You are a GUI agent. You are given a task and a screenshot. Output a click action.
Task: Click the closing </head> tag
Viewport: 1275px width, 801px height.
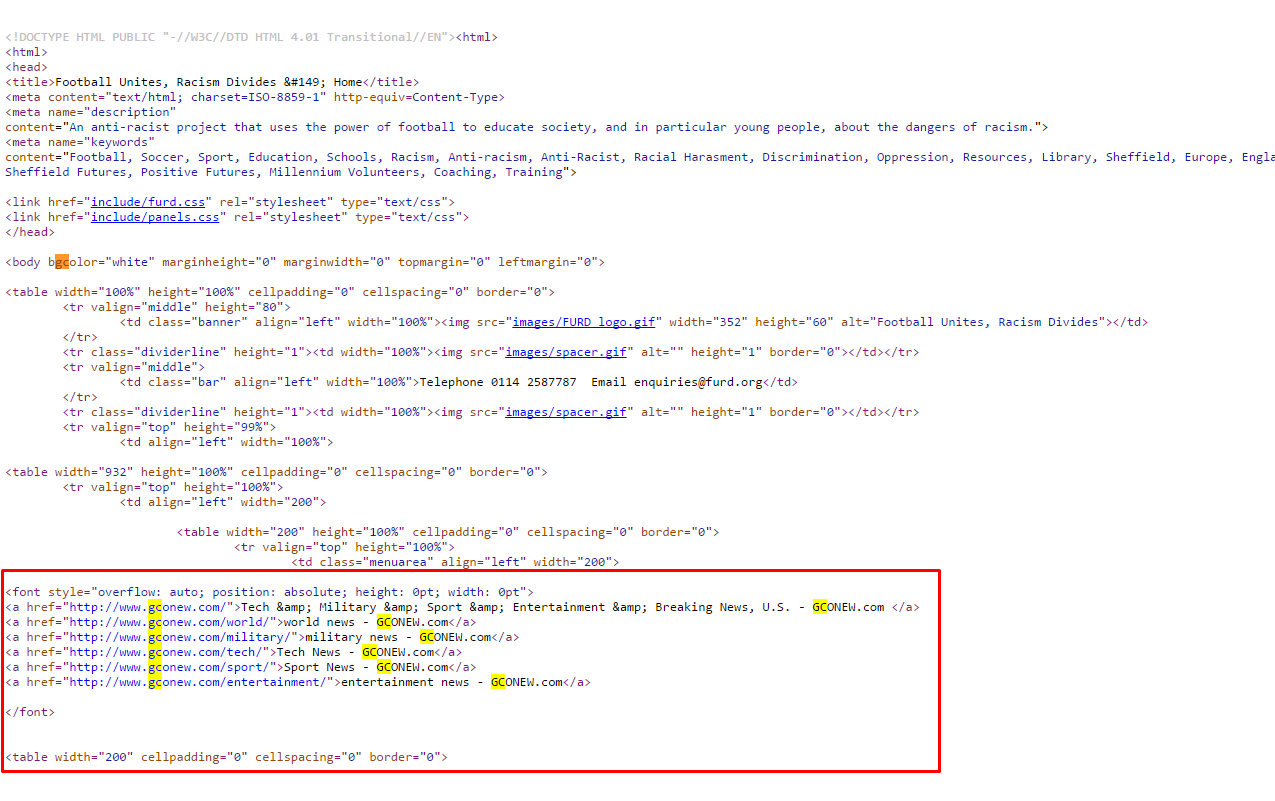point(30,232)
